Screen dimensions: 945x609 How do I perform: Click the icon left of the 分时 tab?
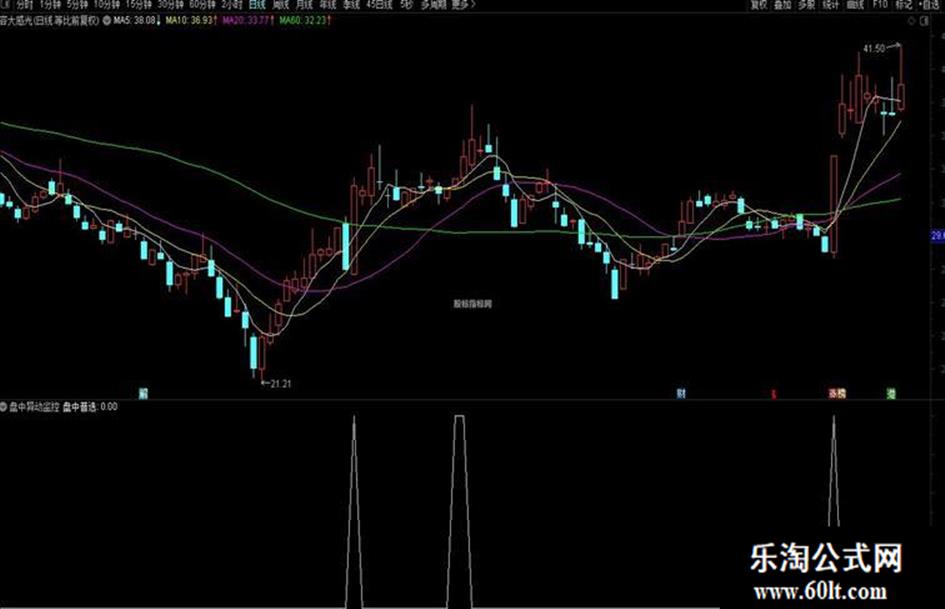(7, 4)
